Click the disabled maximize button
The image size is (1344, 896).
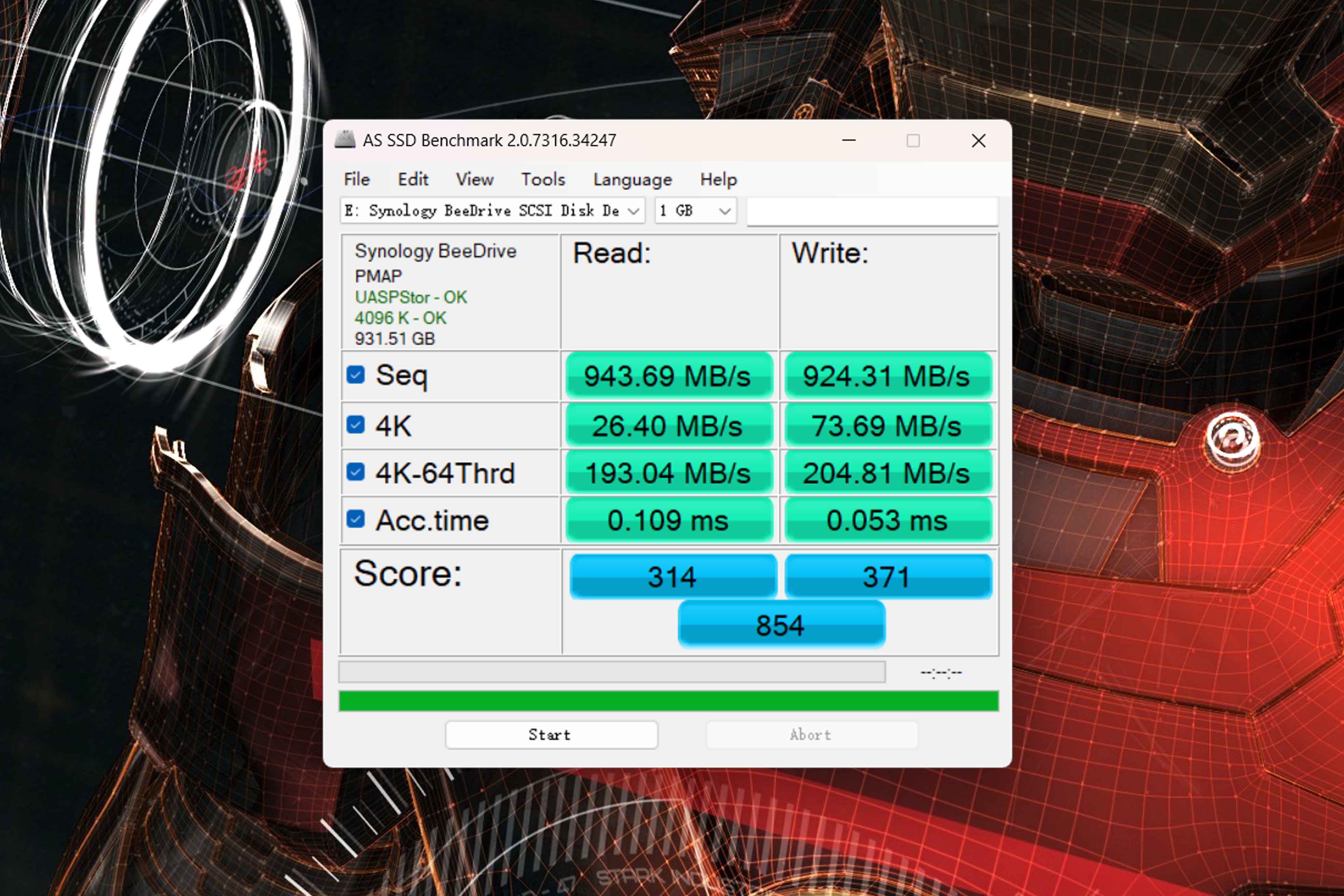point(913,141)
